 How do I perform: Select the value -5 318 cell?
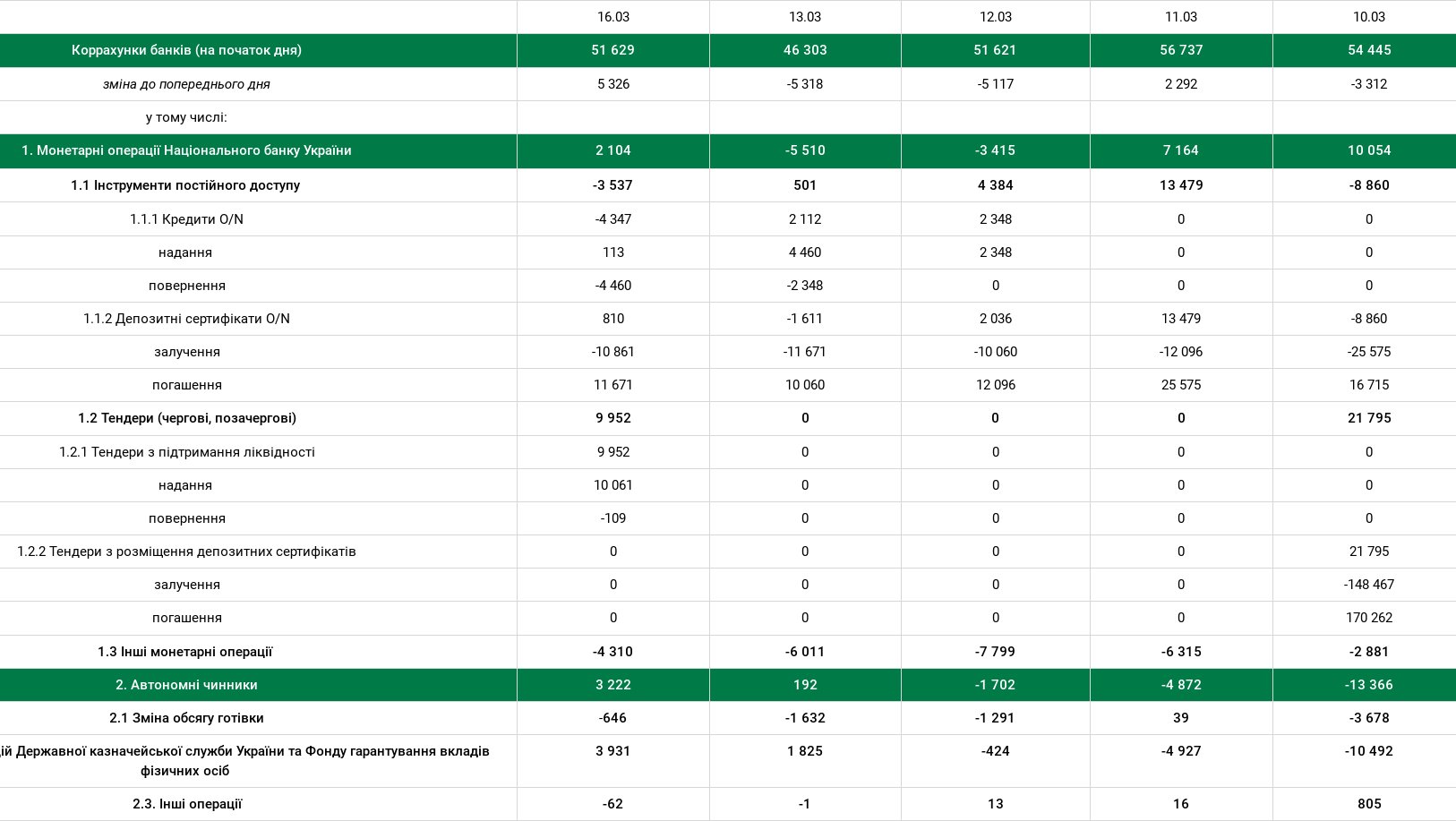[x=805, y=84]
